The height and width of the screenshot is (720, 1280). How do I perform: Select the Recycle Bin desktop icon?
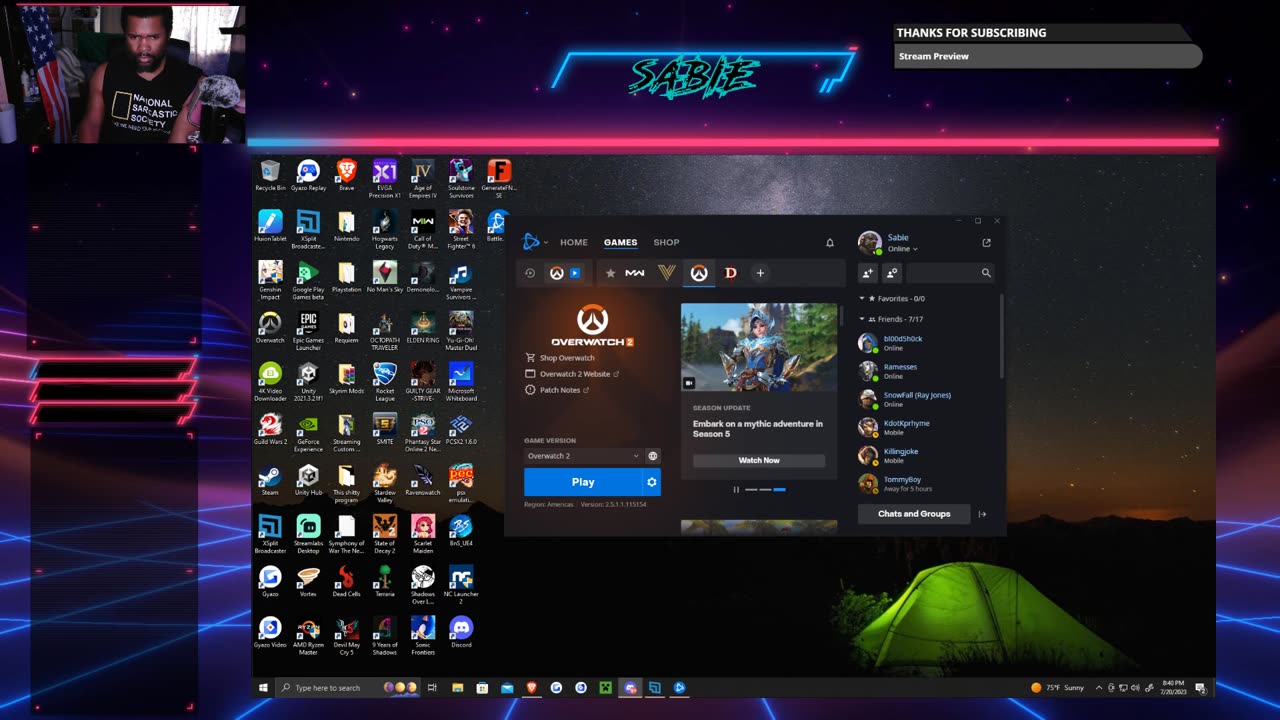[x=270, y=175]
